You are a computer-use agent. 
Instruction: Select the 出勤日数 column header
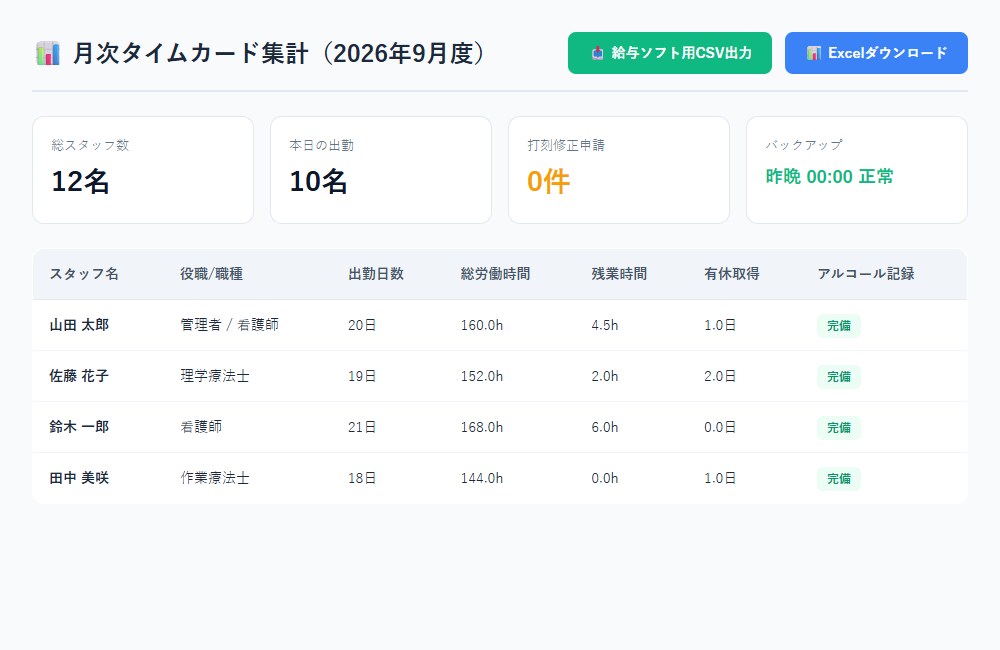pyautogui.click(x=376, y=274)
